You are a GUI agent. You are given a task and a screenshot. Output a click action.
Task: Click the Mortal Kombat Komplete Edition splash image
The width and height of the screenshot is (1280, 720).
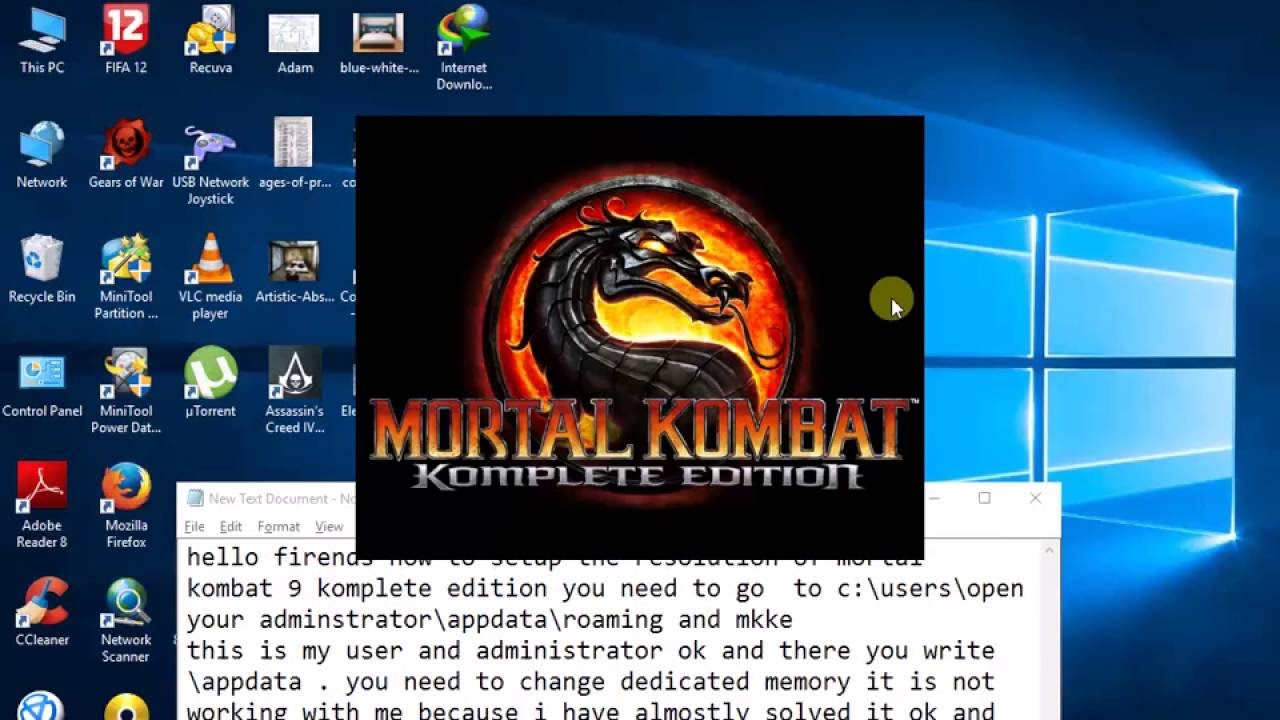click(x=640, y=337)
